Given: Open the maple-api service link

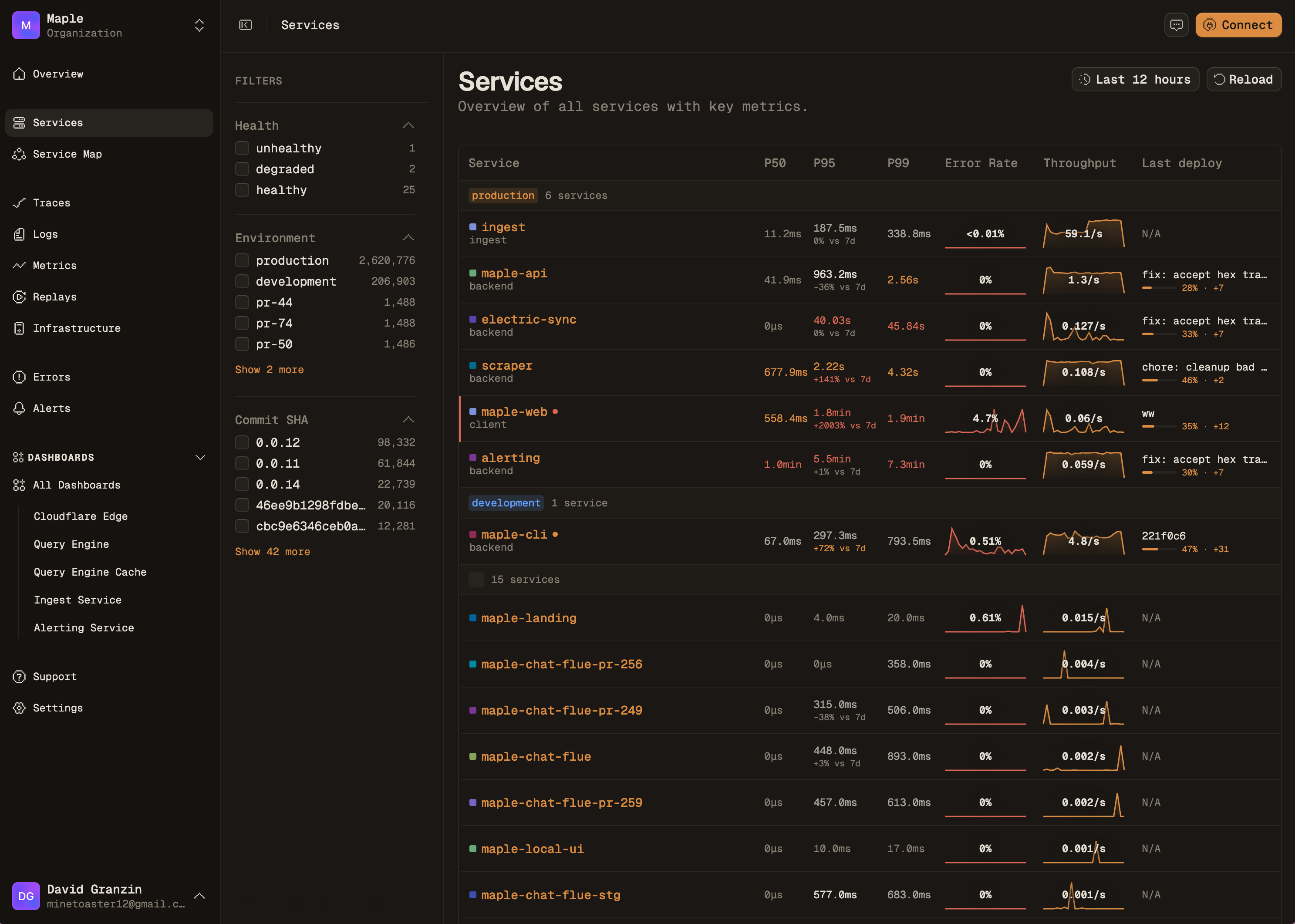Looking at the screenshot, I should pyautogui.click(x=514, y=273).
